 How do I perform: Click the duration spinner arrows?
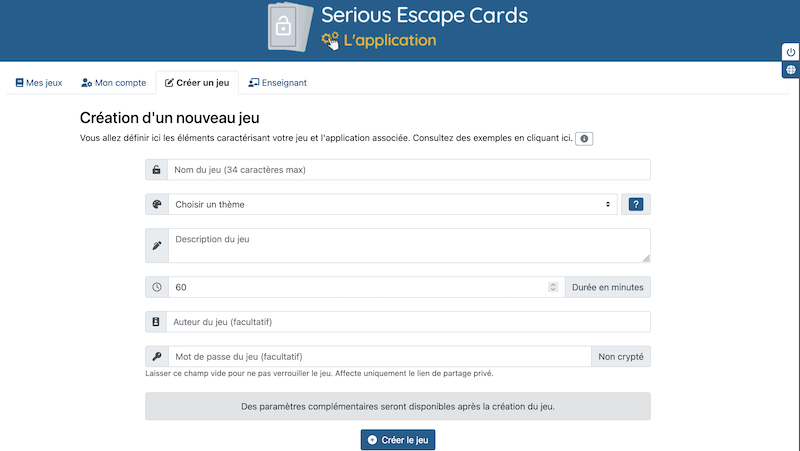[553, 287]
